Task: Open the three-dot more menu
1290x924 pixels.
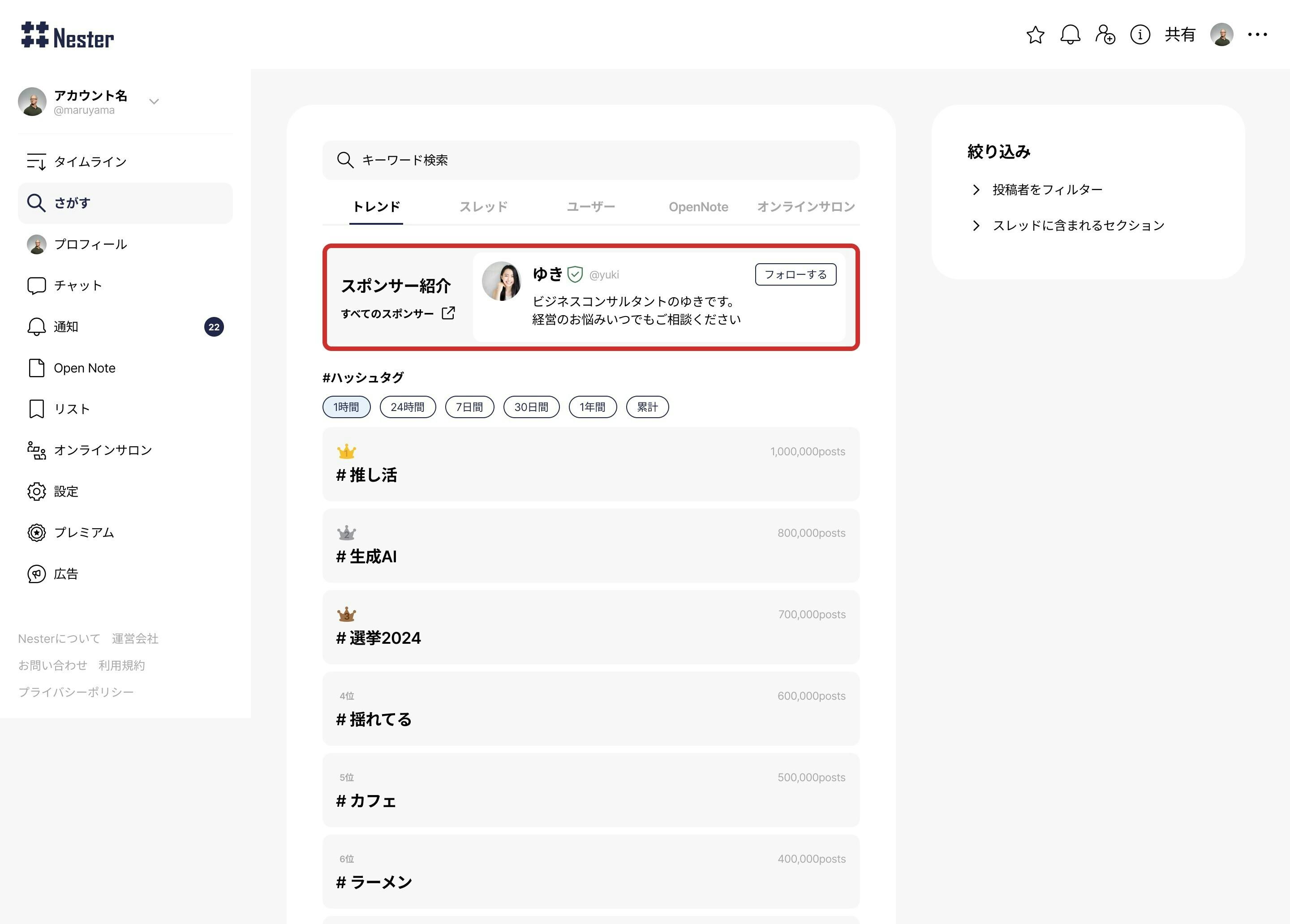Action: pos(1257,34)
